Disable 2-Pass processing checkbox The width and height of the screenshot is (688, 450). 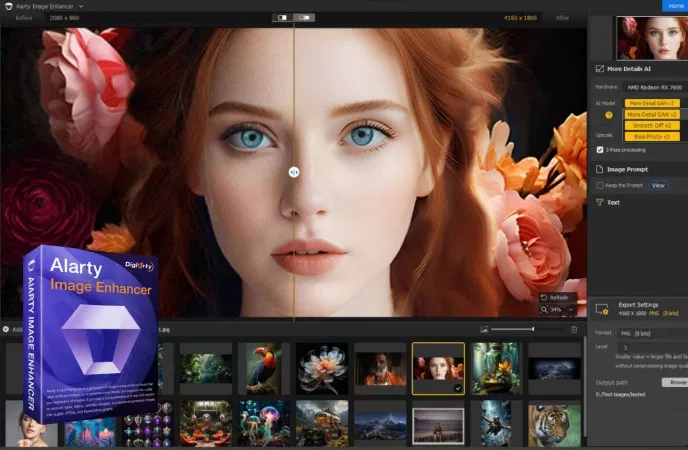click(x=600, y=149)
